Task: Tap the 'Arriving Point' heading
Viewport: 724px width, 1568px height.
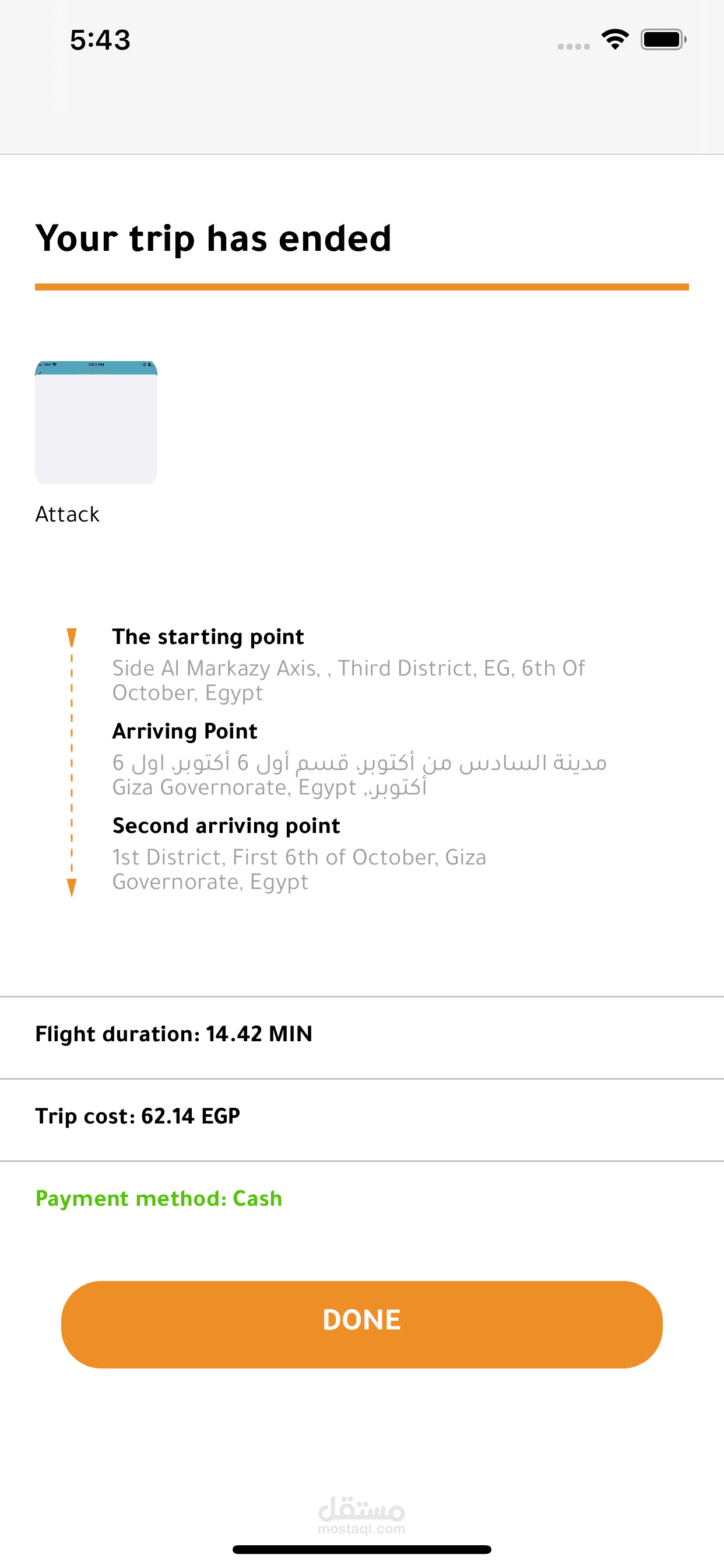Action: [185, 731]
